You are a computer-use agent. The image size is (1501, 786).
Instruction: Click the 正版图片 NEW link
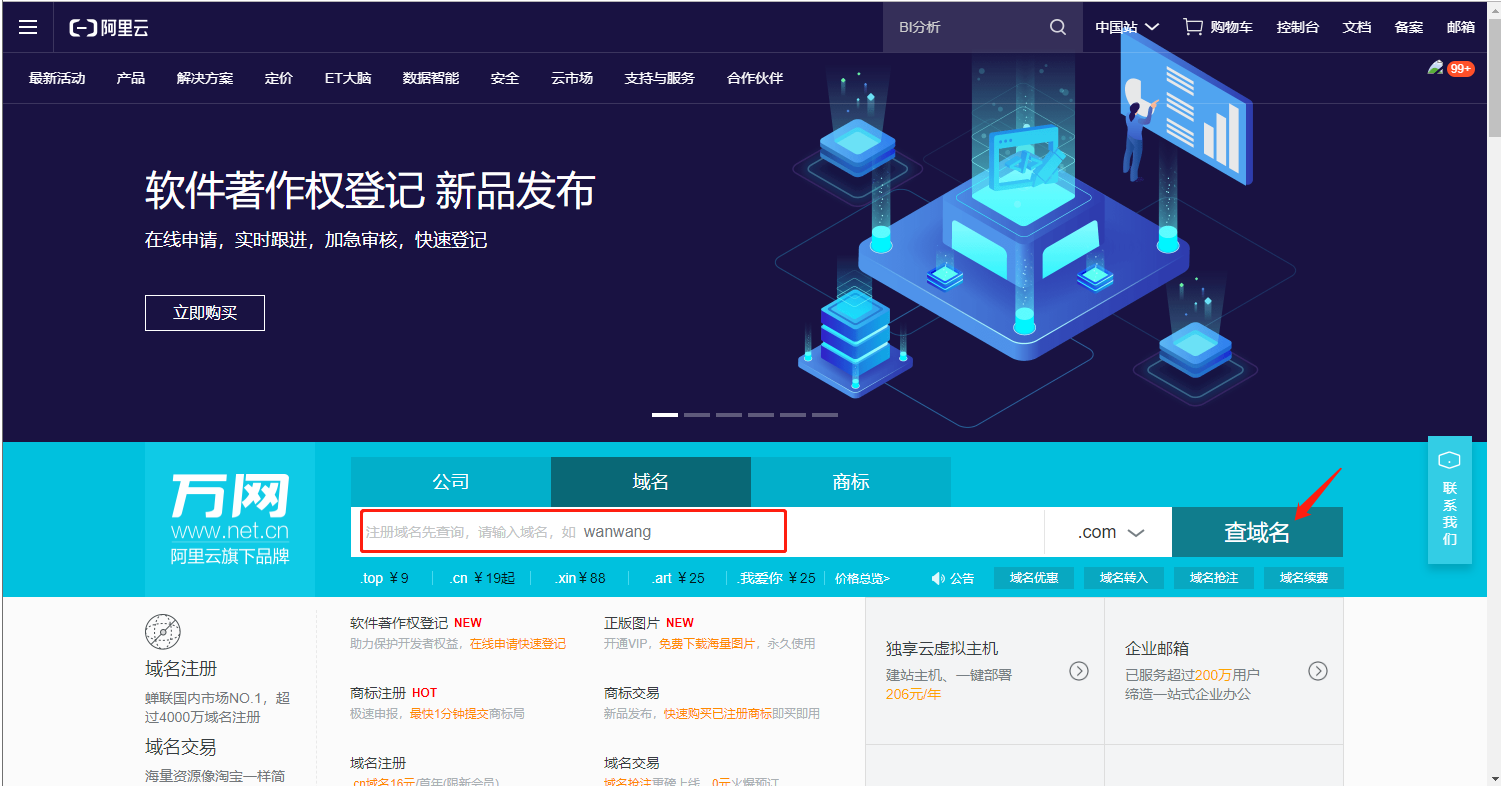point(649,622)
